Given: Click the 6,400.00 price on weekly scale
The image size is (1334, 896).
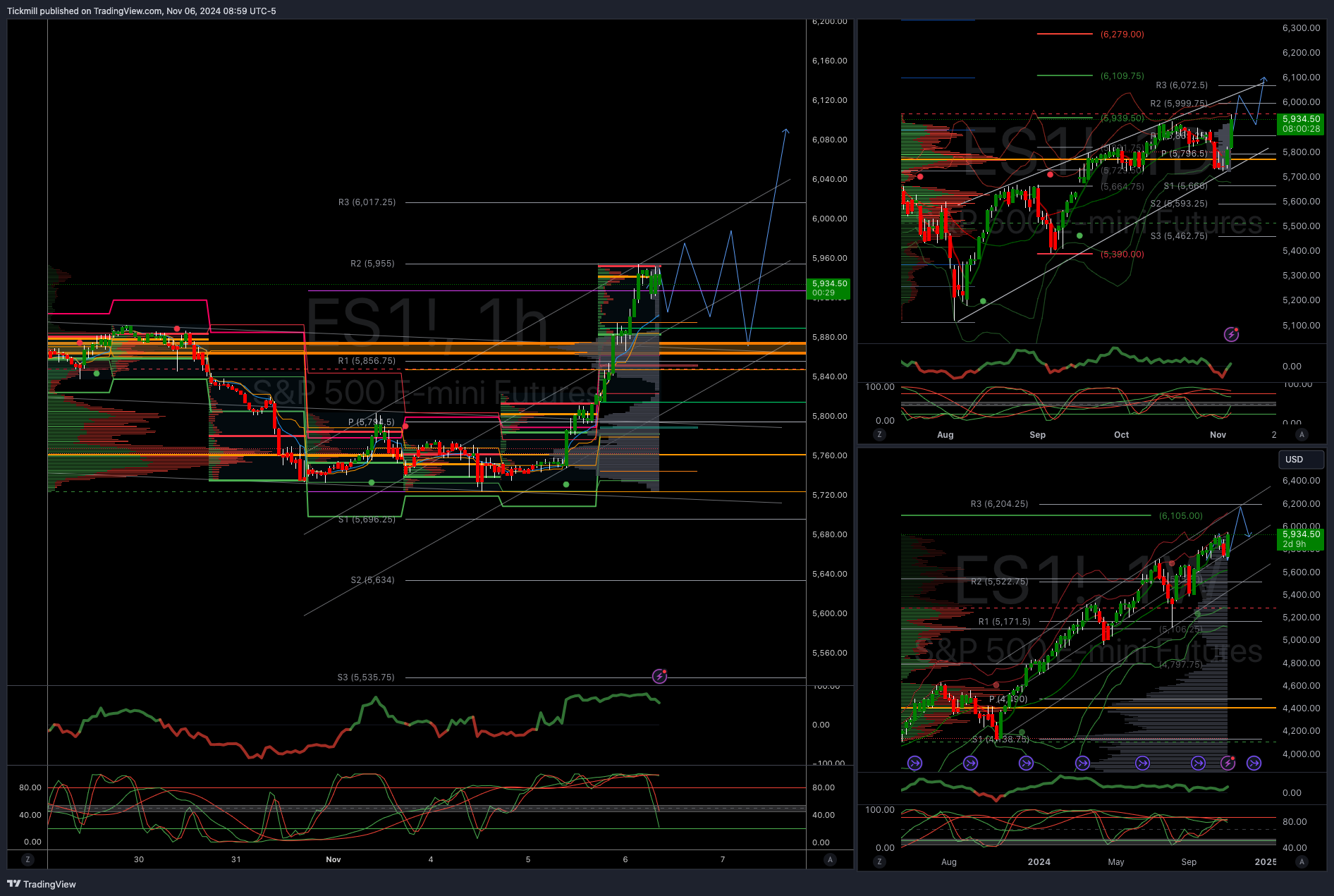Looking at the screenshot, I should (x=1302, y=480).
